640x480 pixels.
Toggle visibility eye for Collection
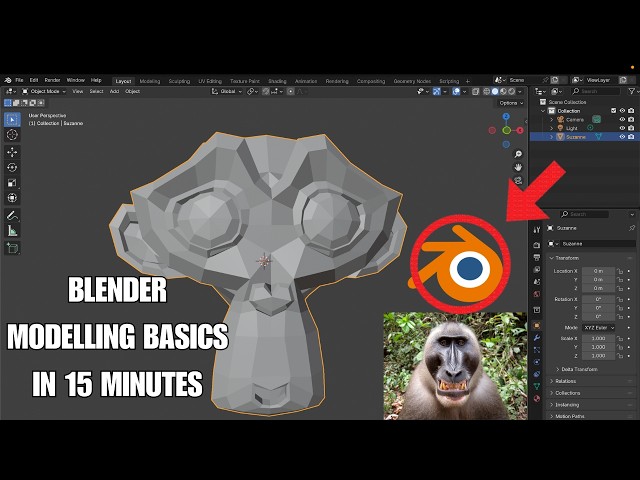pyautogui.click(x=622, y=111)
